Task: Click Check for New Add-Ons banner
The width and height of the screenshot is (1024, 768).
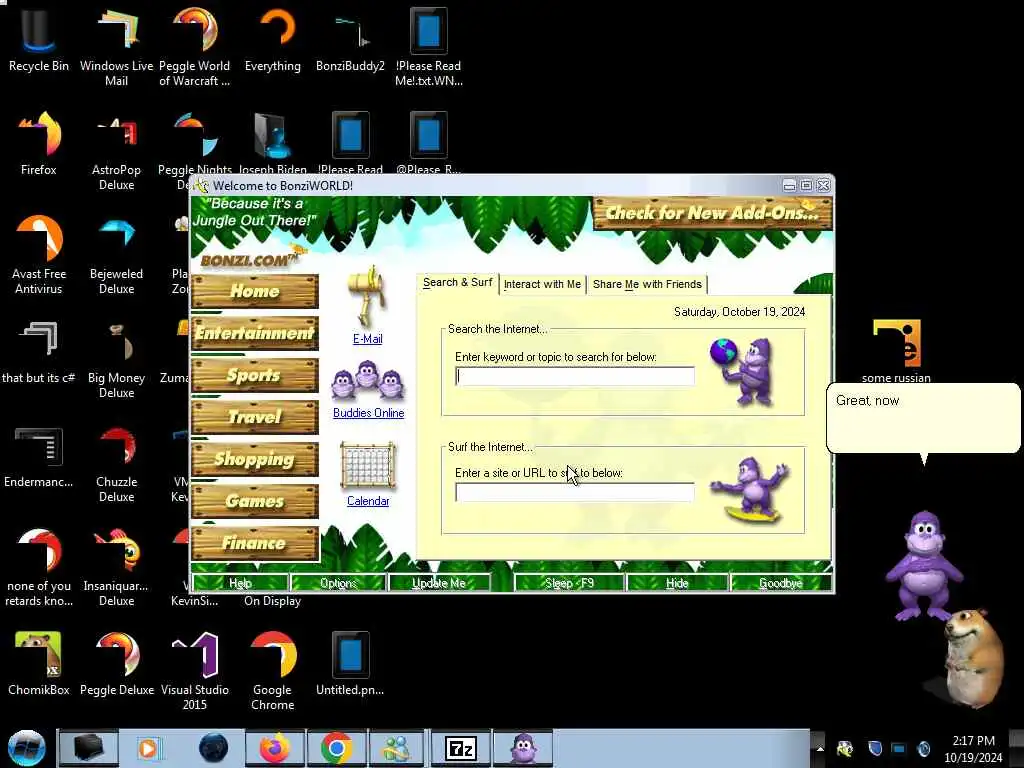Action: click(x=712, y=213)
